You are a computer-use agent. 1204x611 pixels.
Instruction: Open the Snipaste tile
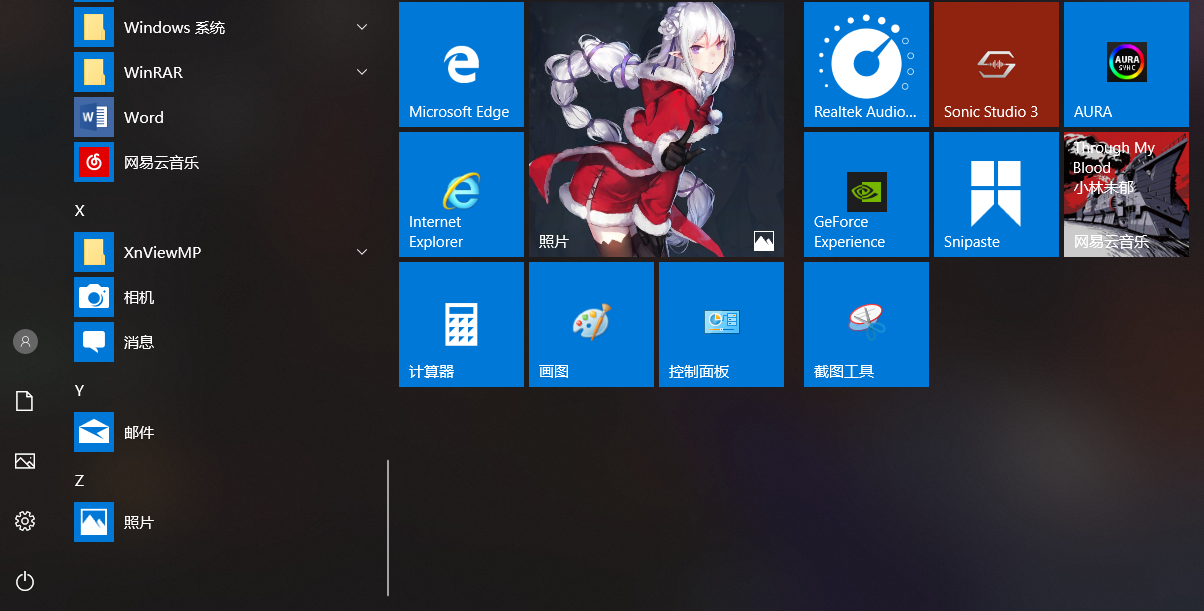tap(996, 194)
